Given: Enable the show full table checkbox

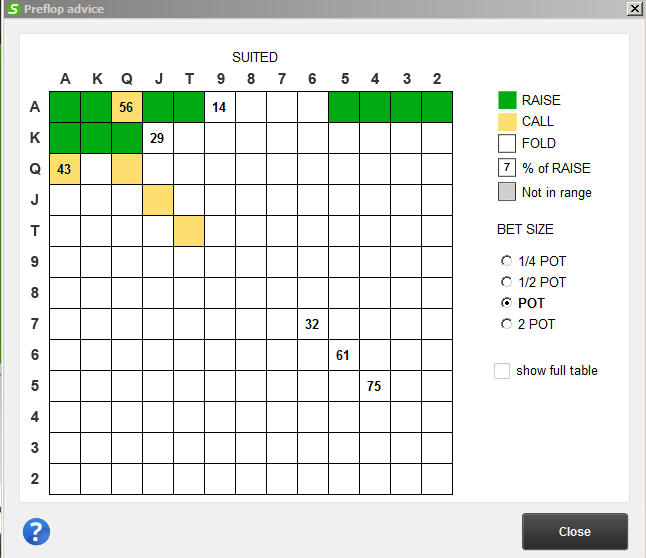Looking at the screenshot, I should point(502,370).
